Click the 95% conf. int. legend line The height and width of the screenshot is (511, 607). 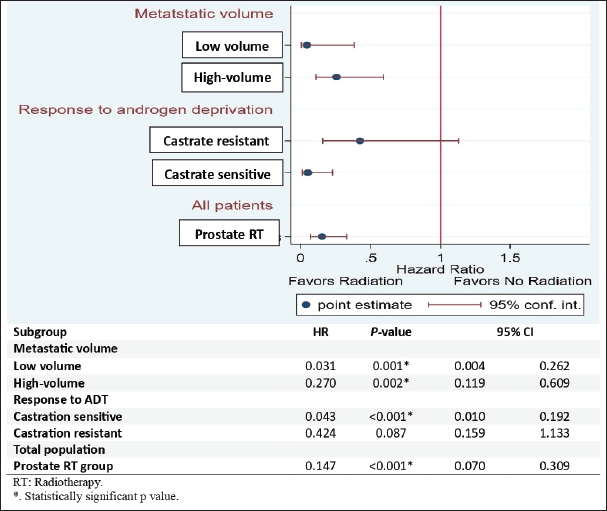[454, 304]
